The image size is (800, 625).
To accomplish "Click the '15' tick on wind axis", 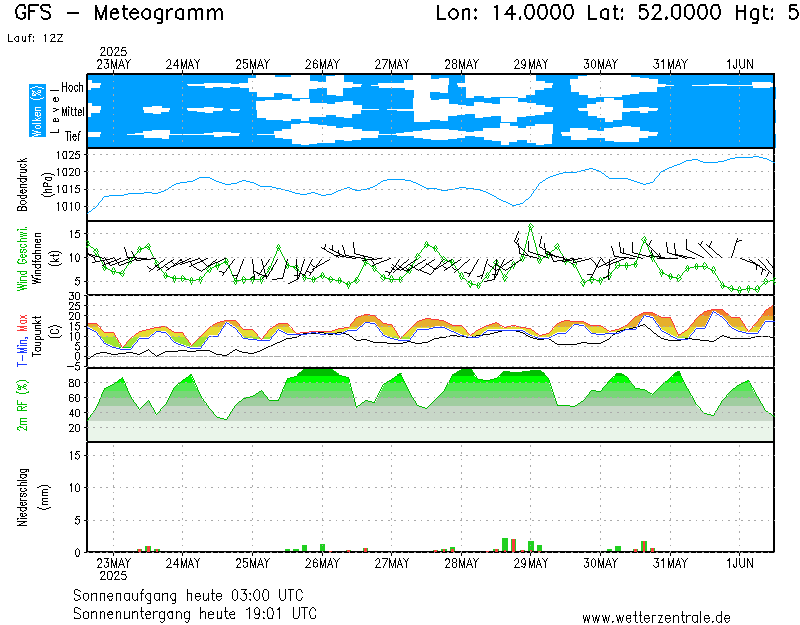I will (x=75, y=234).
